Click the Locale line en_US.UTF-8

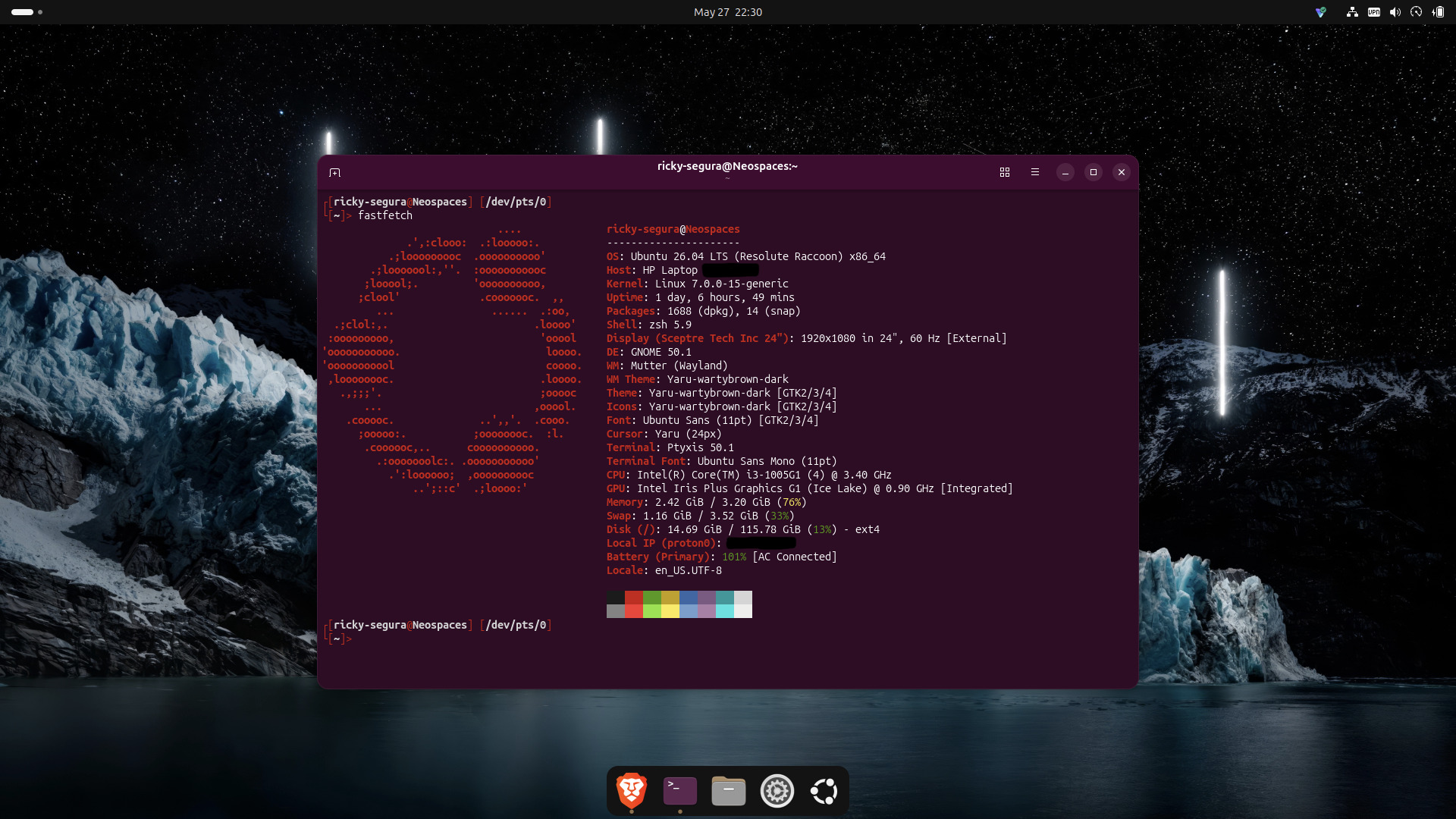tap(664, 570)
